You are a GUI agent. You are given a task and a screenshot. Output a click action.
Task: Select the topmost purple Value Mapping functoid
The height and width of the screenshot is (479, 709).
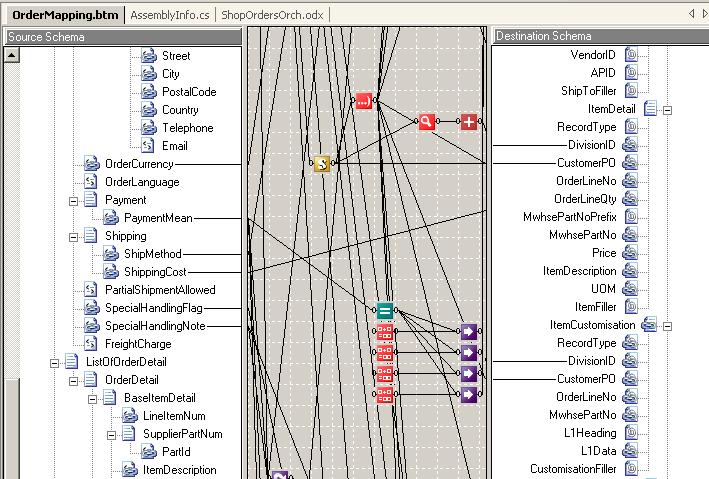point(469,332)
